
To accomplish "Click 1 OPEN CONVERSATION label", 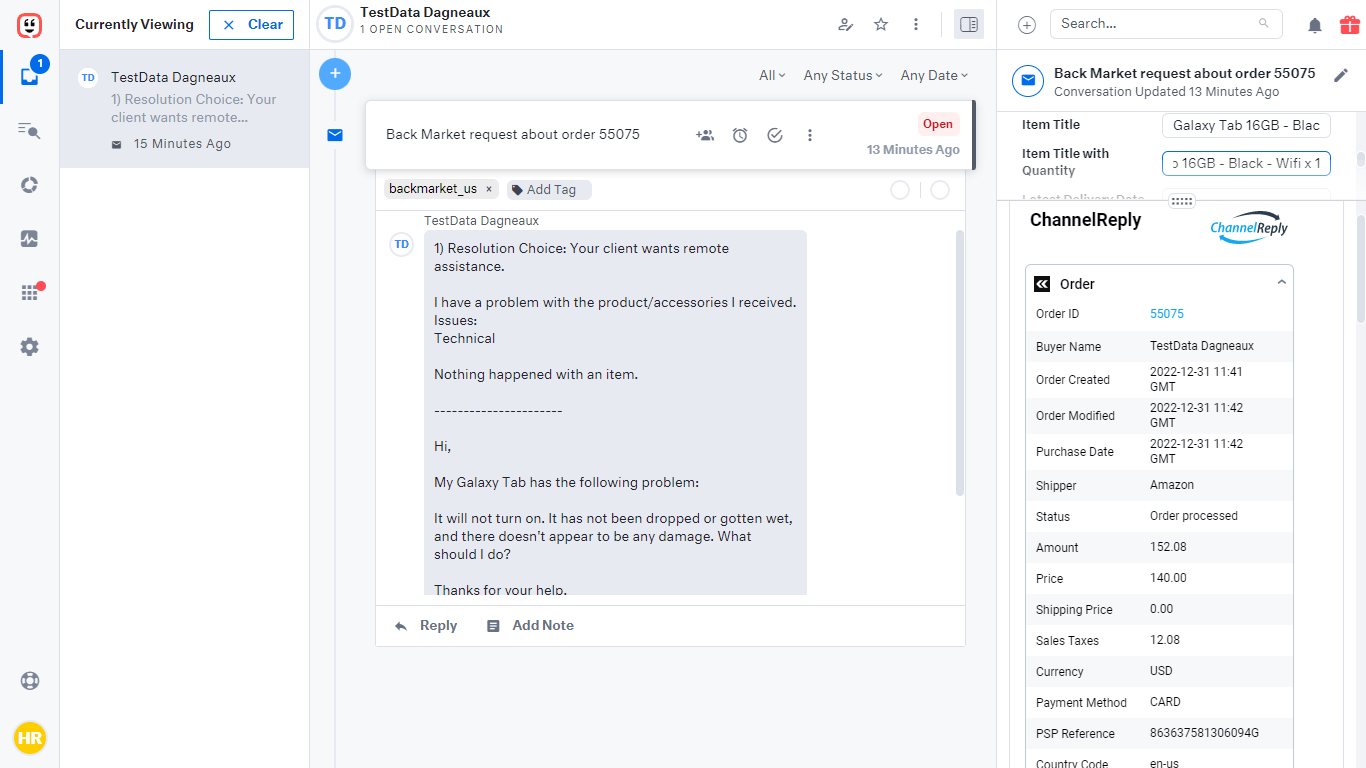I will click(x=432, y=30).
